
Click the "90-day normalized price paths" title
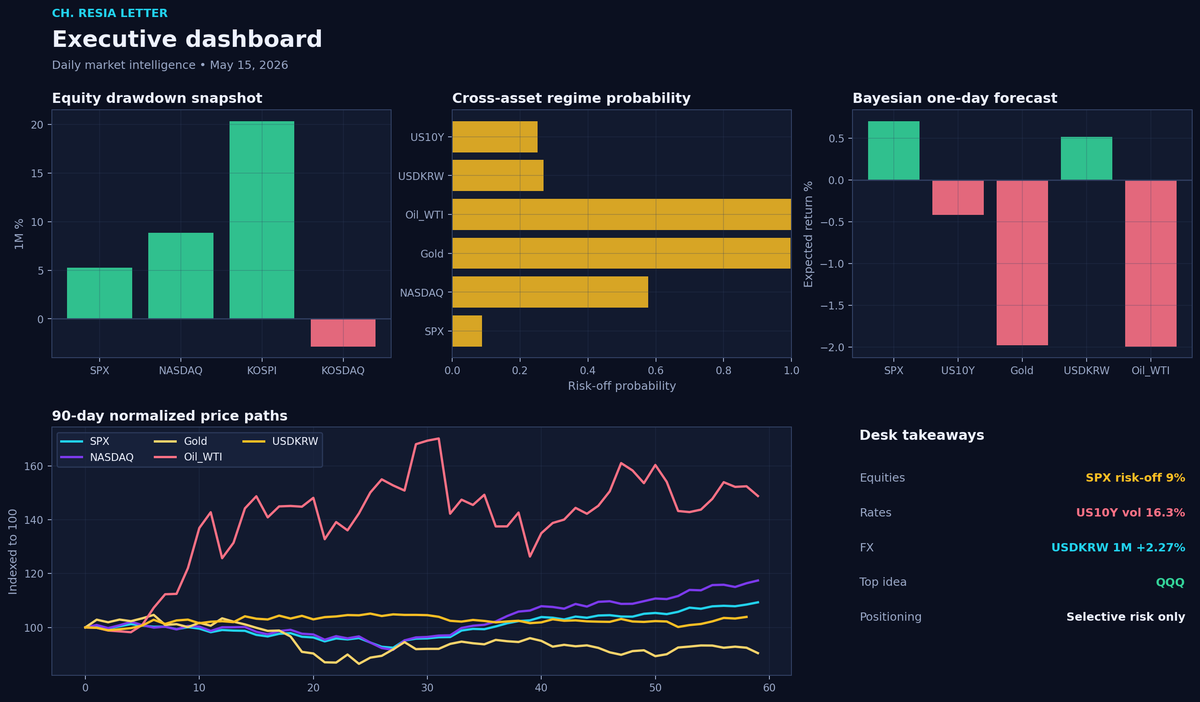(x=170, y=416)
